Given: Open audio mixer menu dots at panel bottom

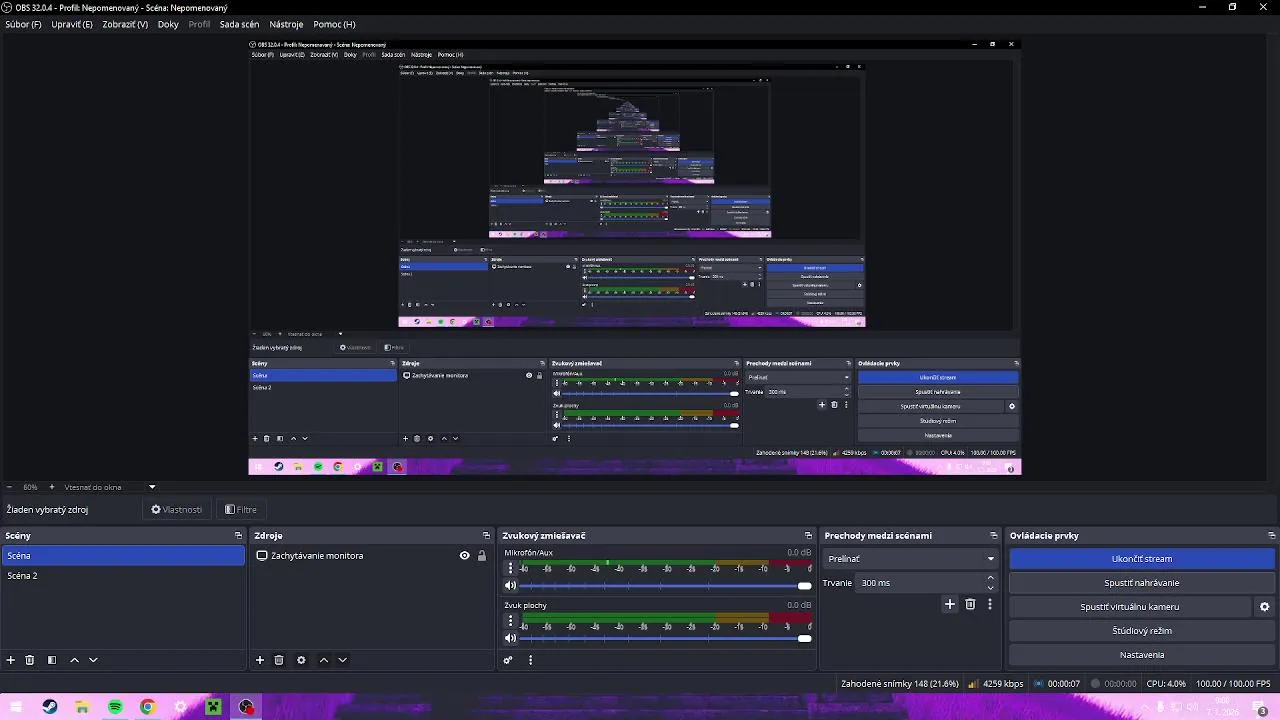Looking at the screenshot, I should click(530, 660).
